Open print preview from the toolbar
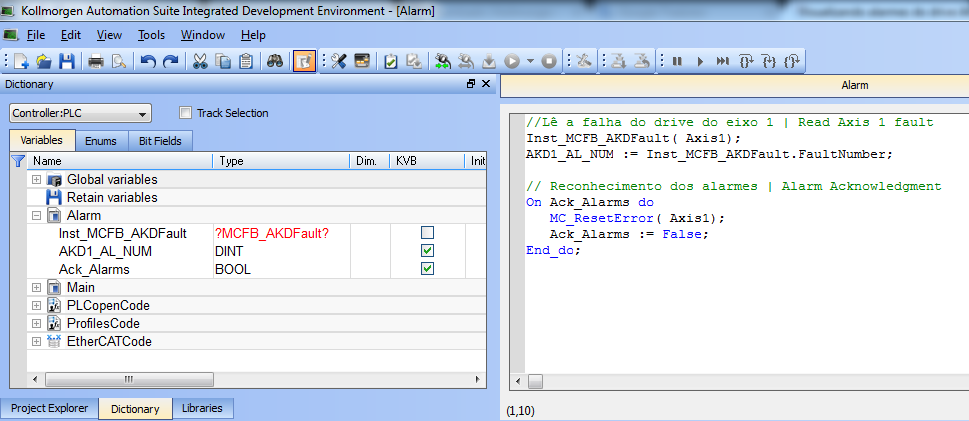Image resolution: width=969 pixels, height=421 pixels. point(119,61)
